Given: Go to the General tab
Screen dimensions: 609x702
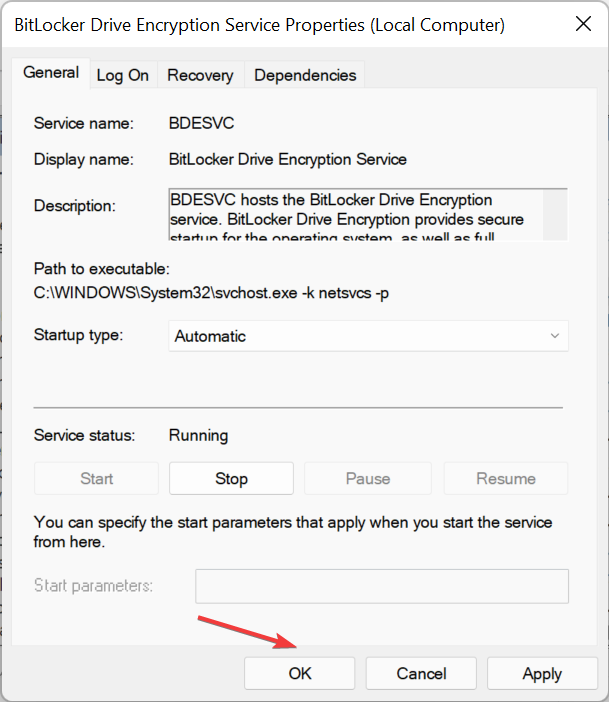Looking at the screenshot, I should pyautogui.click(x=51, y=73).
